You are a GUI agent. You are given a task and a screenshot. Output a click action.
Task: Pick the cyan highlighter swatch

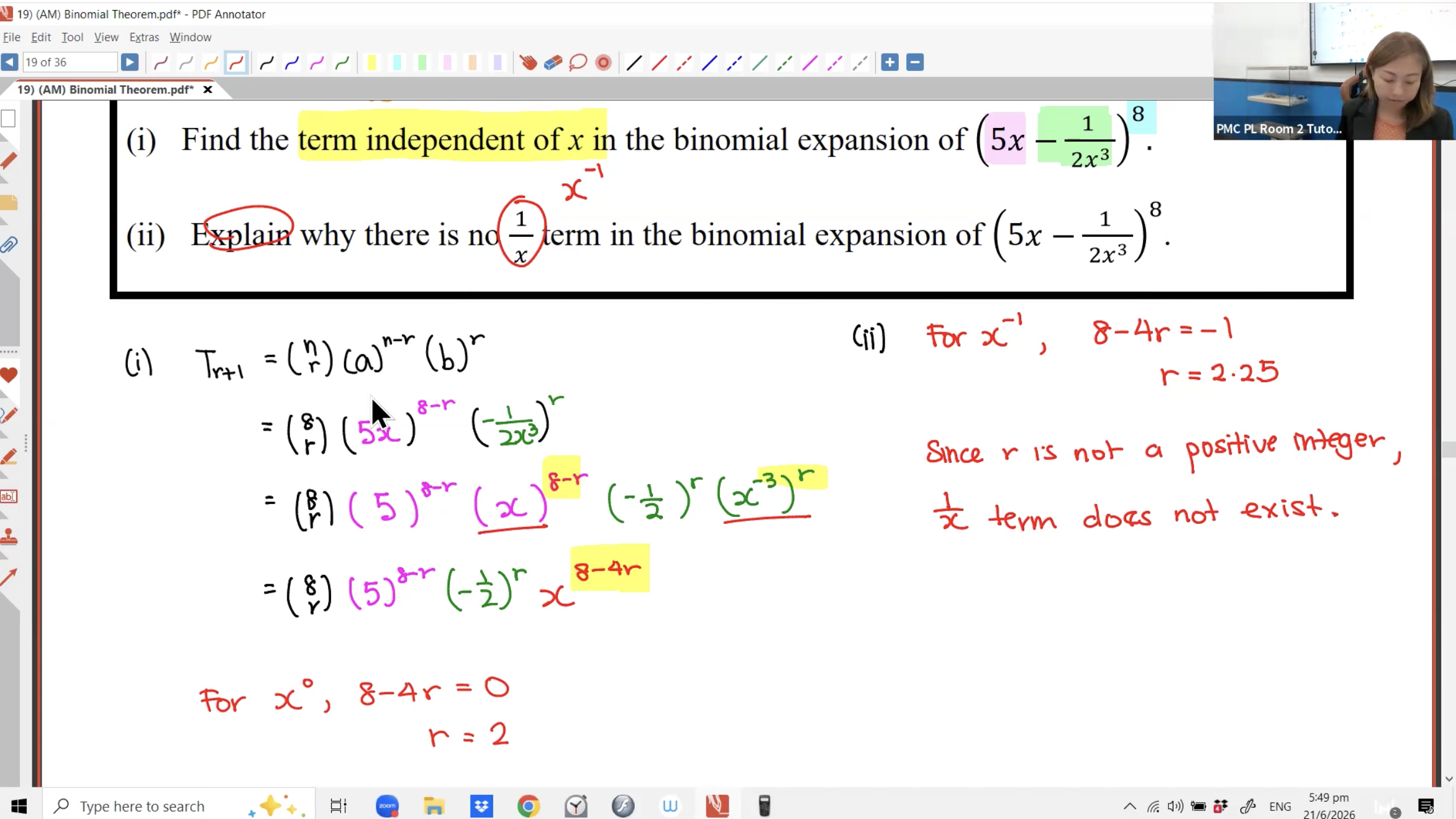(397, 62)
